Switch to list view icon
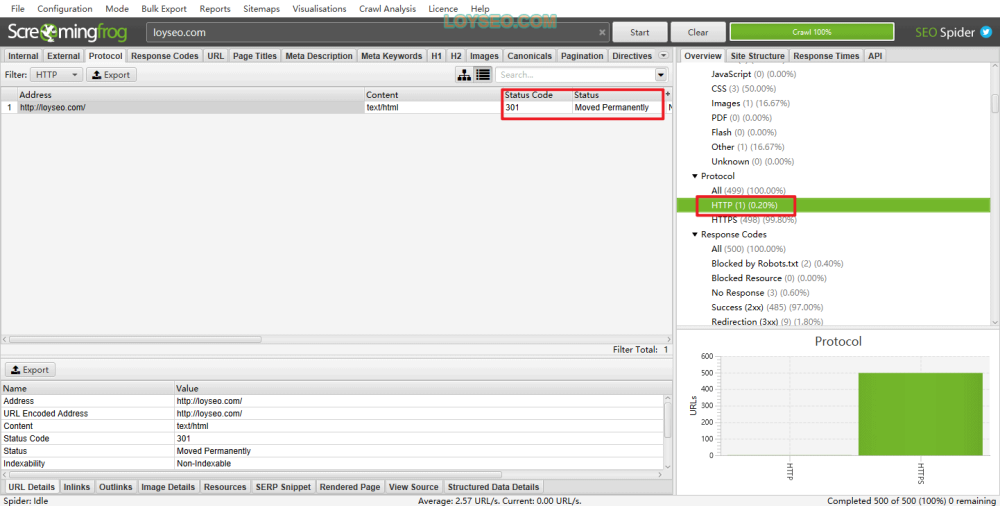 483,75
